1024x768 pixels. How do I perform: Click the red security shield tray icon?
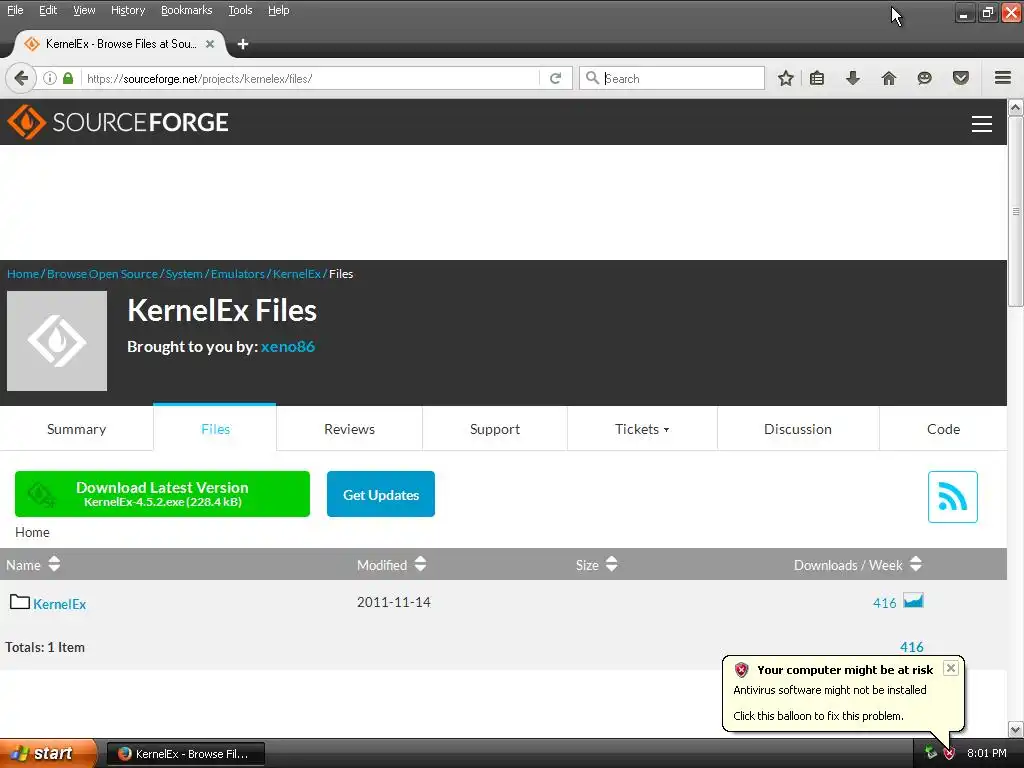tap(949, 753)
